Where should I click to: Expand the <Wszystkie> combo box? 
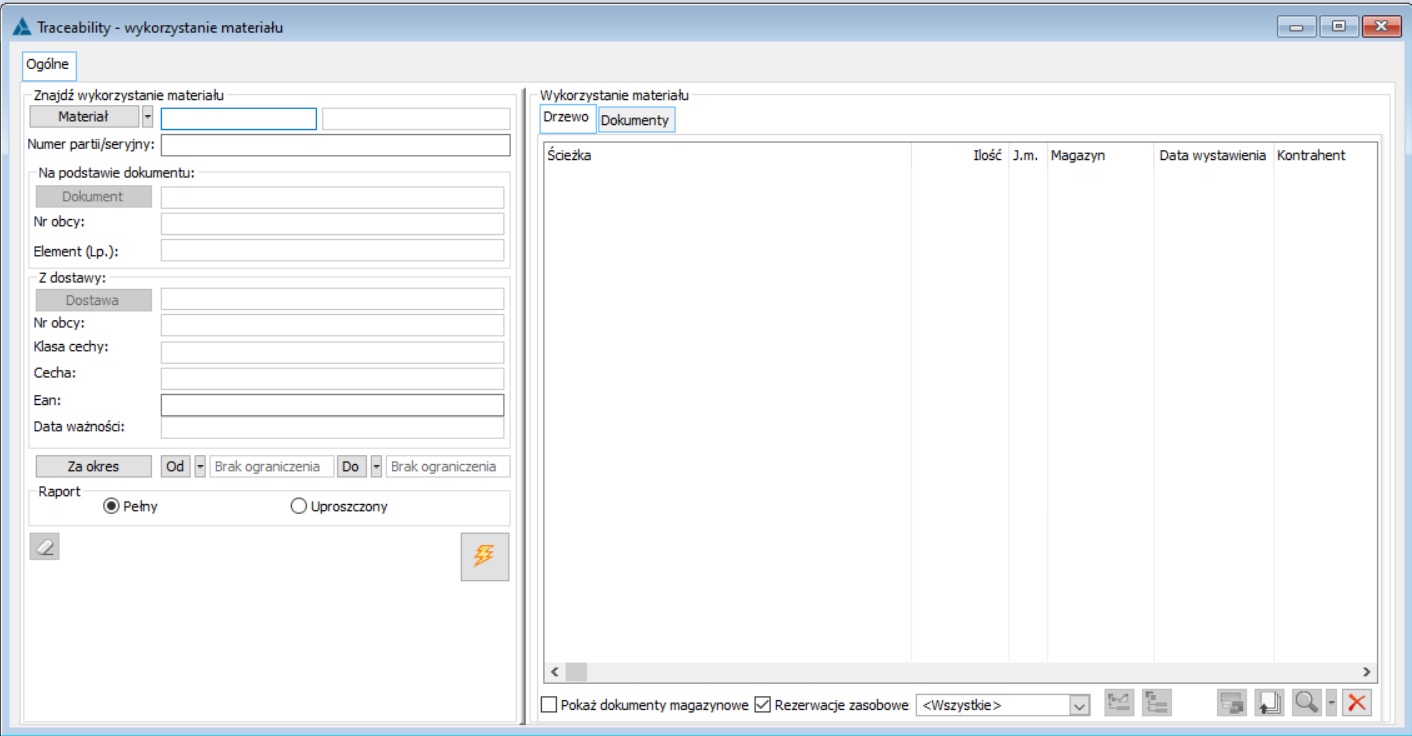[x=1079, y=705]
